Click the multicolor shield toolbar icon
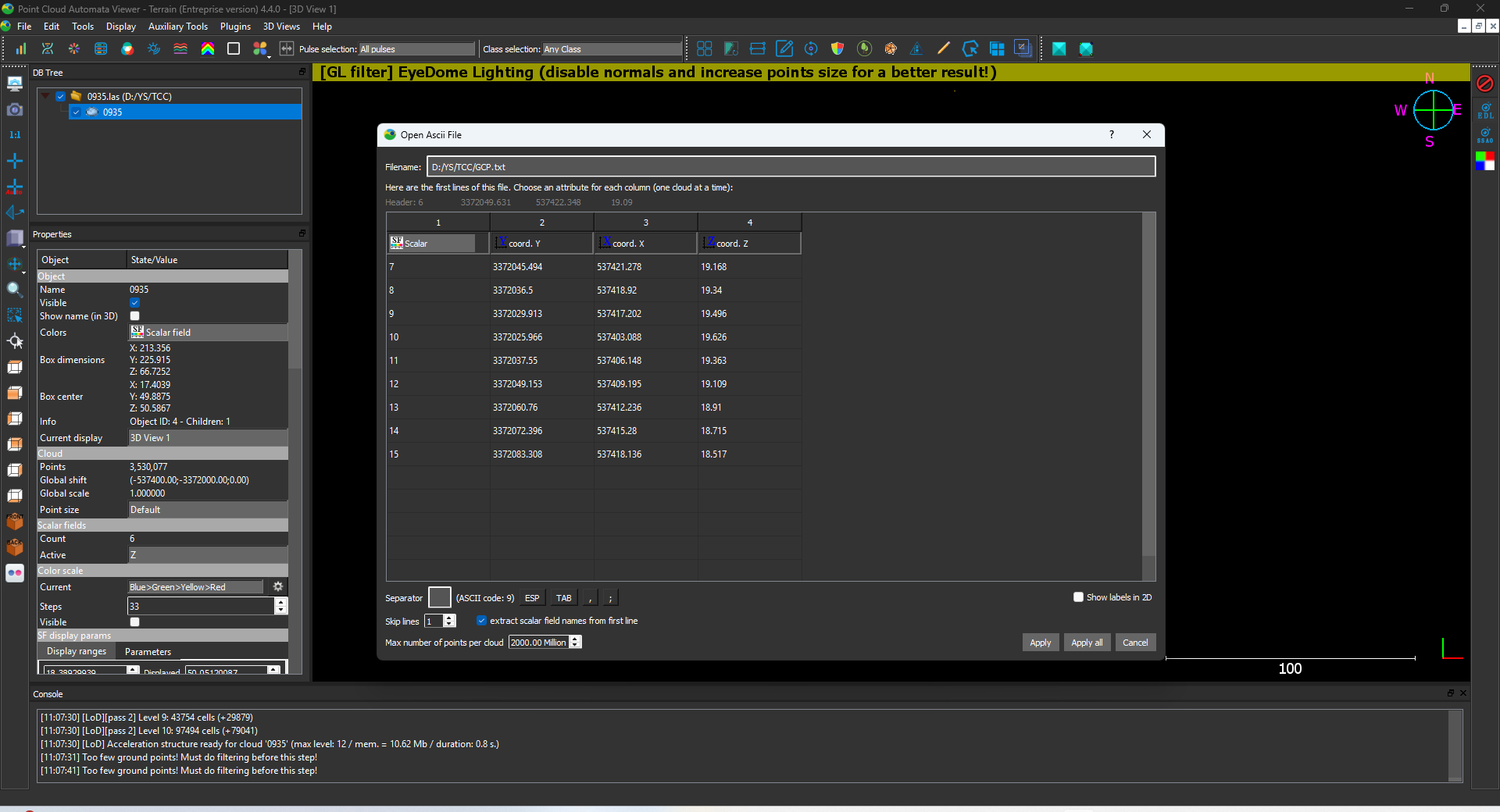The height and width of the screenshot is (812, 1500). coord(837,48)
